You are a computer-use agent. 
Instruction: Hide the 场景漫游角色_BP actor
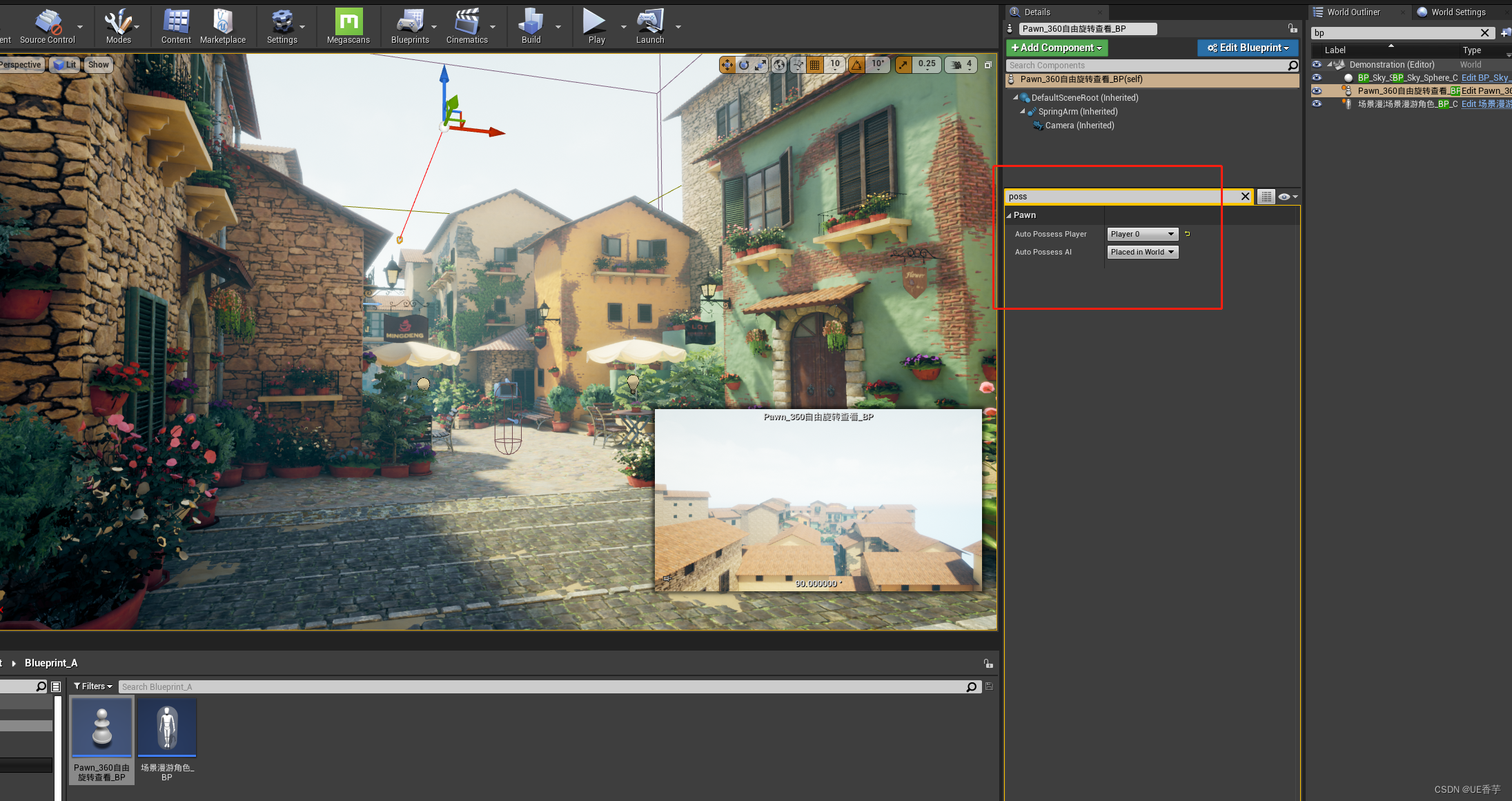point(1317,103)
